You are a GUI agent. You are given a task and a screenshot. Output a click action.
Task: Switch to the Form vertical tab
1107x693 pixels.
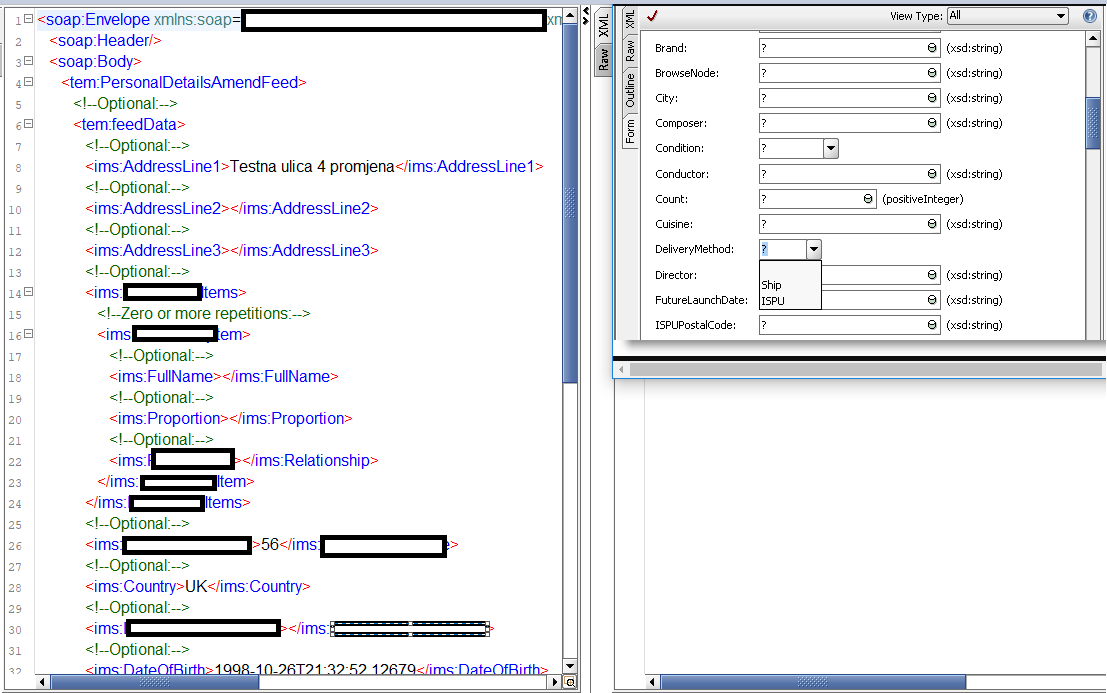[630, 131]
